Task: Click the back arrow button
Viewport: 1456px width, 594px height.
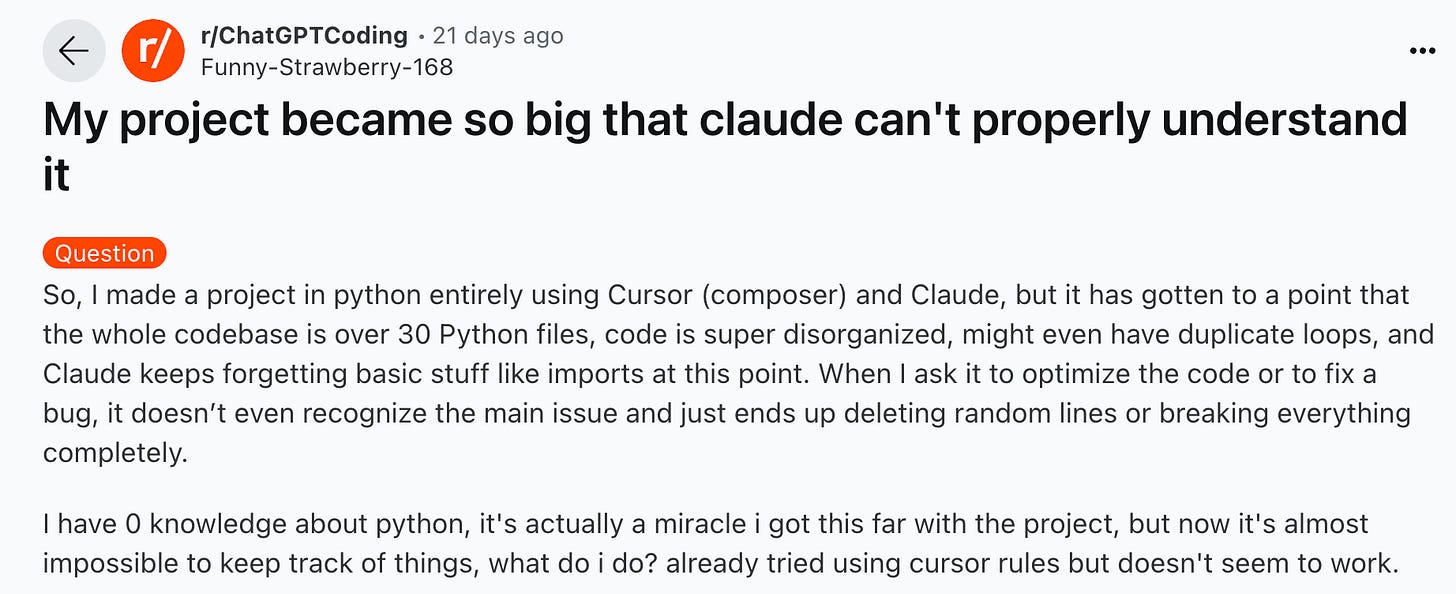Action: [73, 50]
